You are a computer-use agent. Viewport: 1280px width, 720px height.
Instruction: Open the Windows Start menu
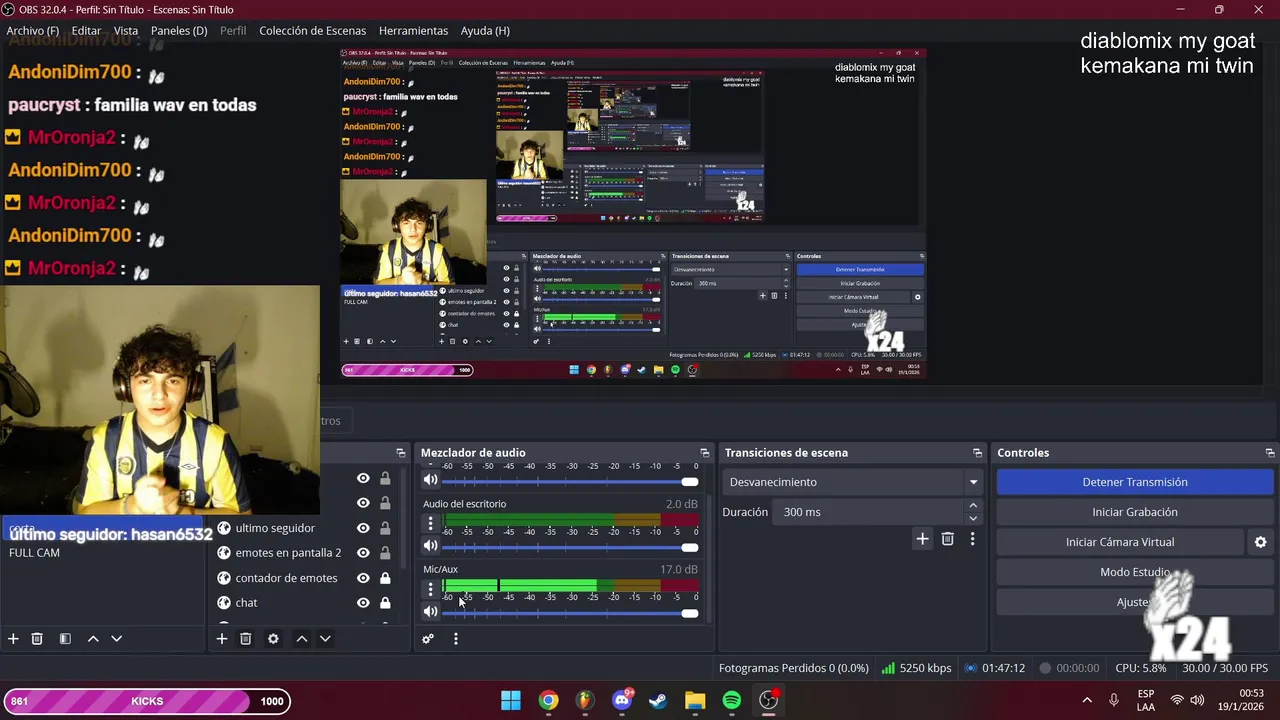point(511,701)
